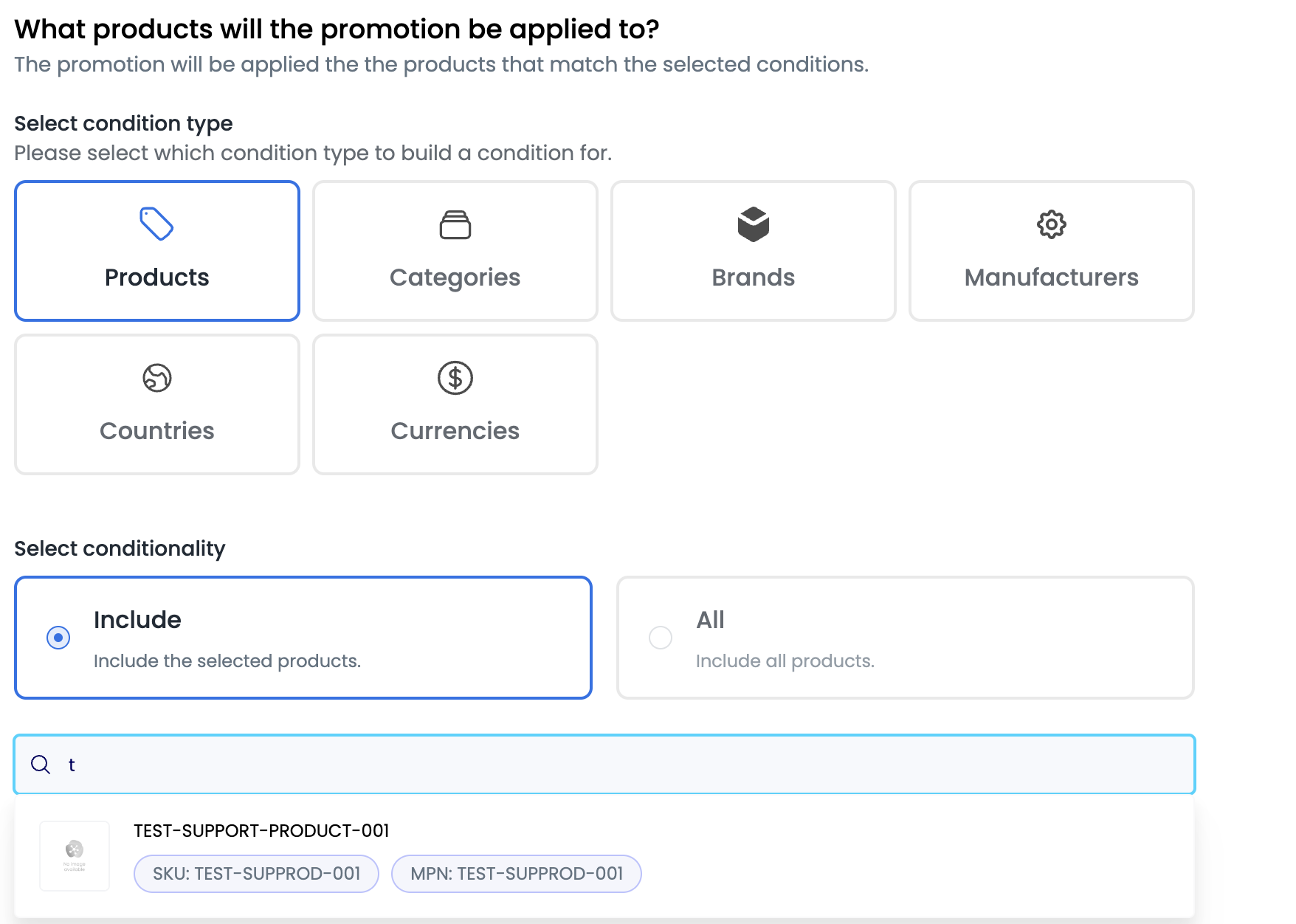Click the Categories stack icon
The height and width of the screenshot is (924, 1296).
point(455,224)
